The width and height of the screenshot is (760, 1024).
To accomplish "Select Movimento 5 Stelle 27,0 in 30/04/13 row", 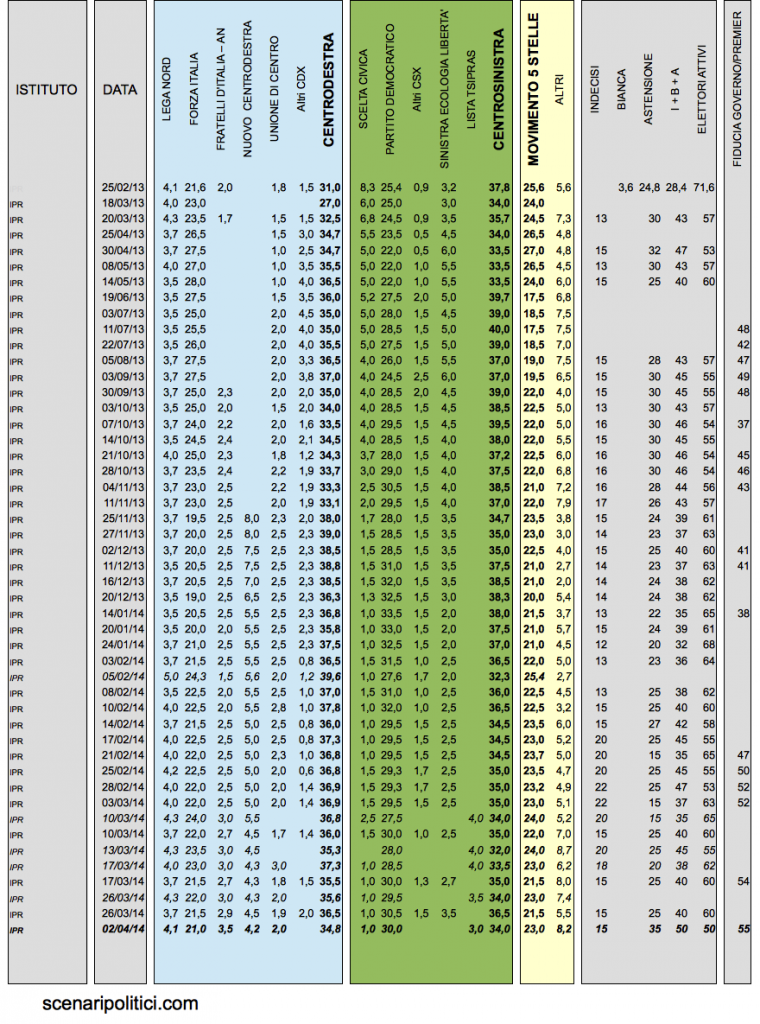I will pyautogui.click(x=533, y=251).
